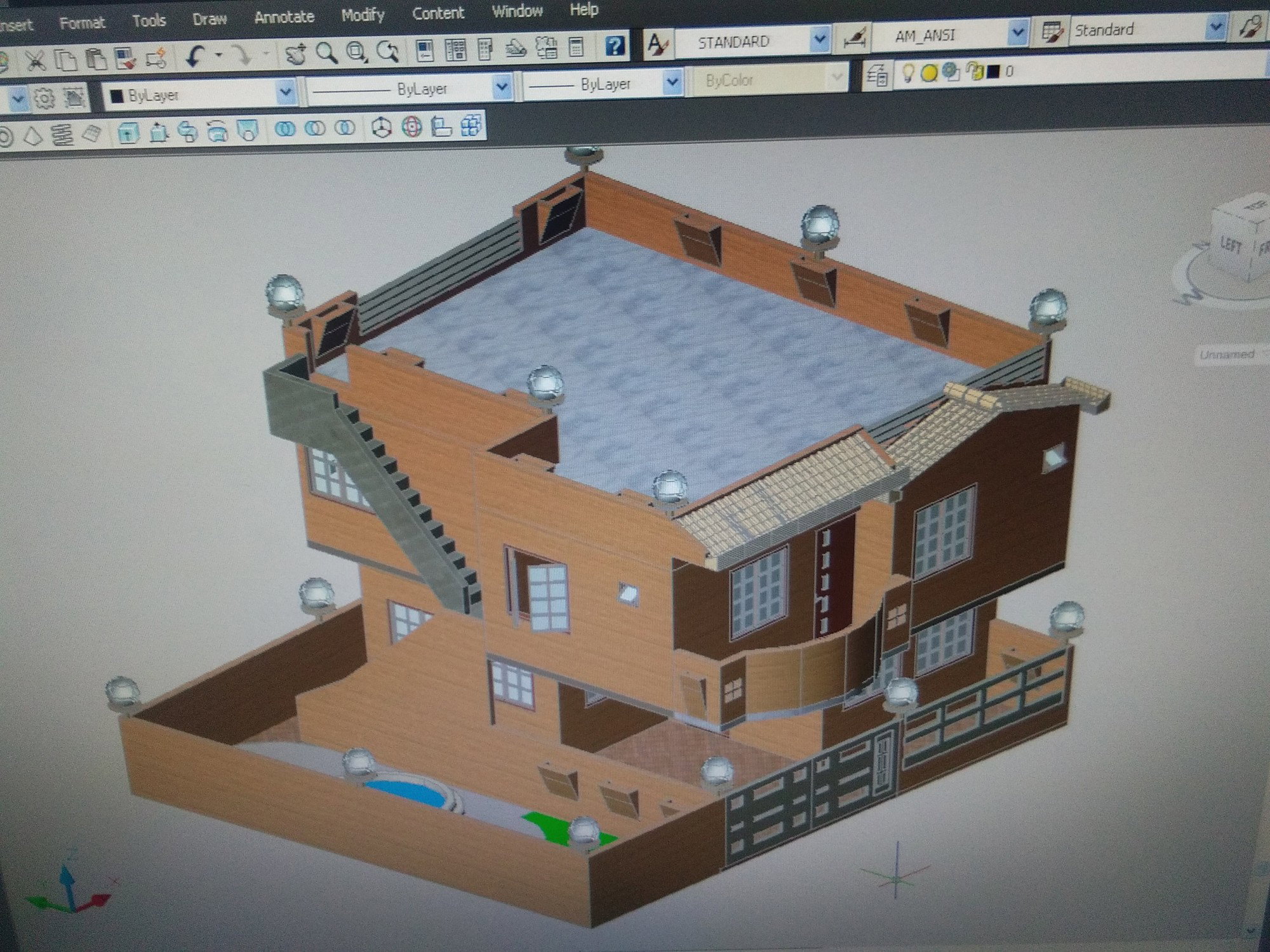The image size is (1270, 952).
Task: Select the Loft tool
Action: coord(247,131)
